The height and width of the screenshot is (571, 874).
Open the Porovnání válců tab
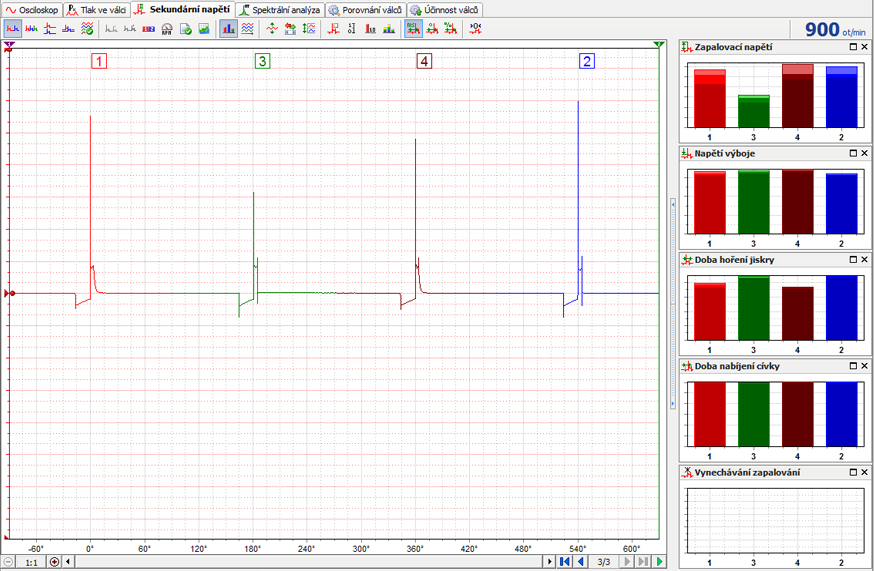coord(365,9)
